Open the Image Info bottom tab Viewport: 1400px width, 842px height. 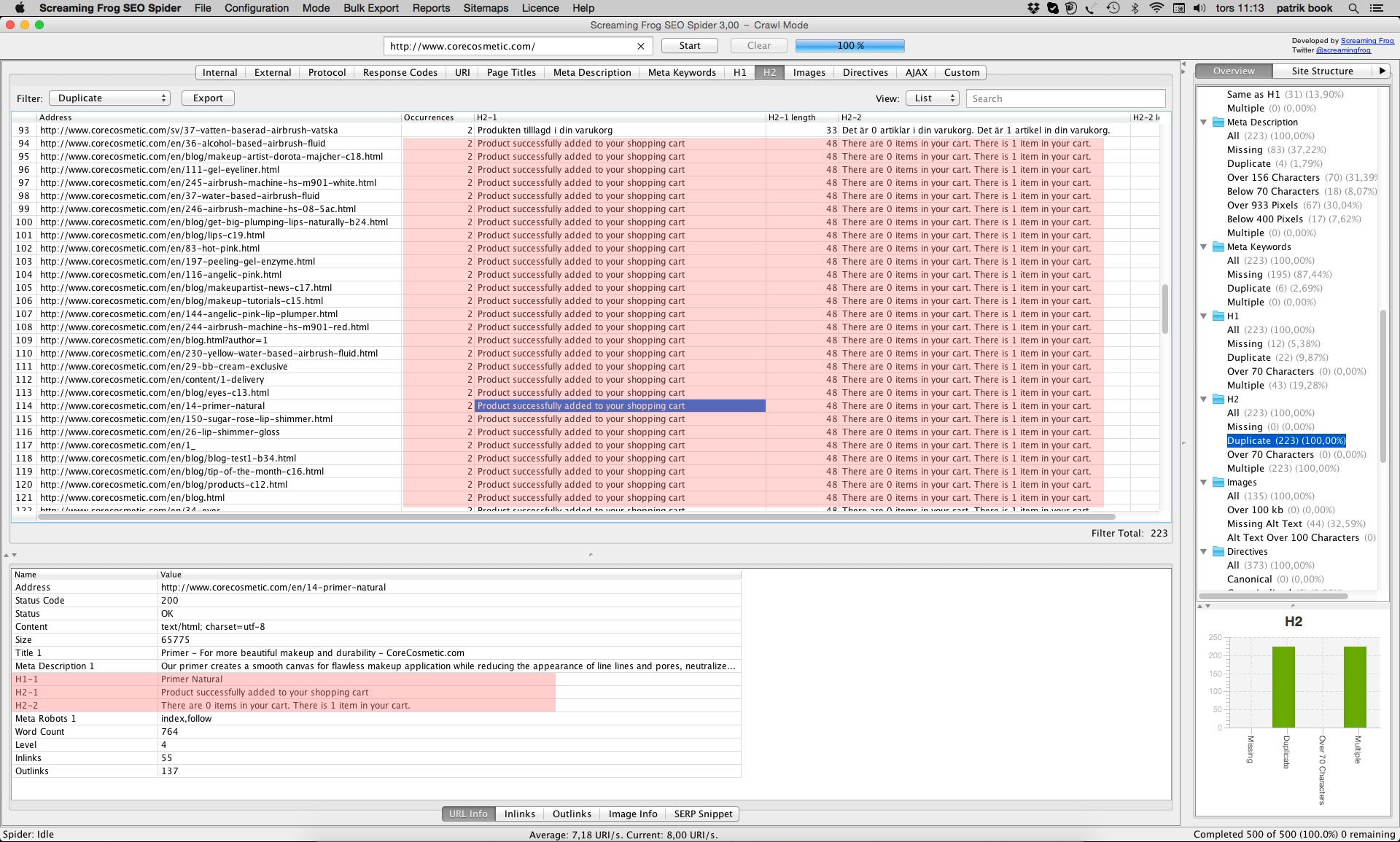tap(633, 814)
